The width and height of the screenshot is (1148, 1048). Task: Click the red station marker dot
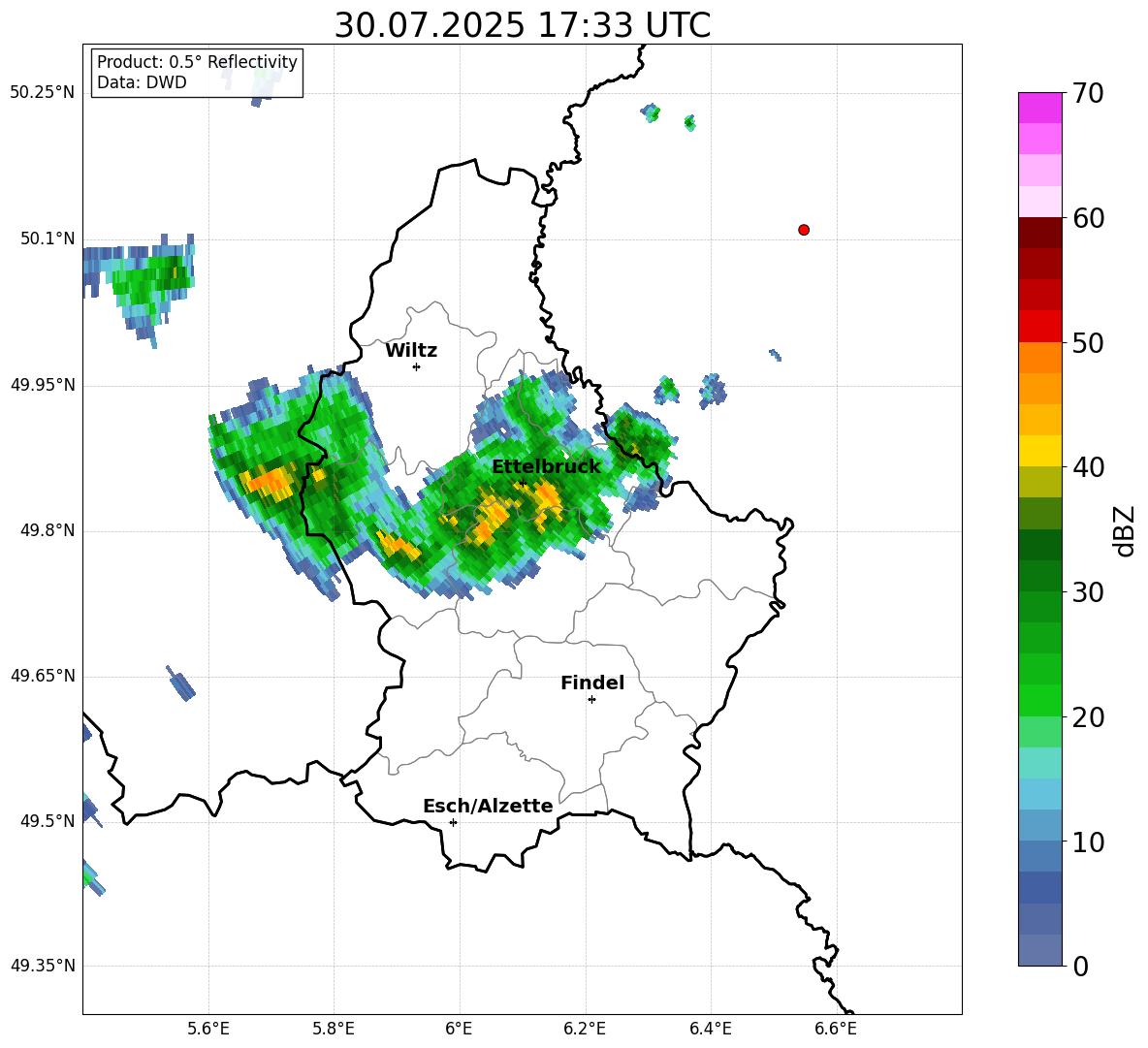tap(804, 230)
